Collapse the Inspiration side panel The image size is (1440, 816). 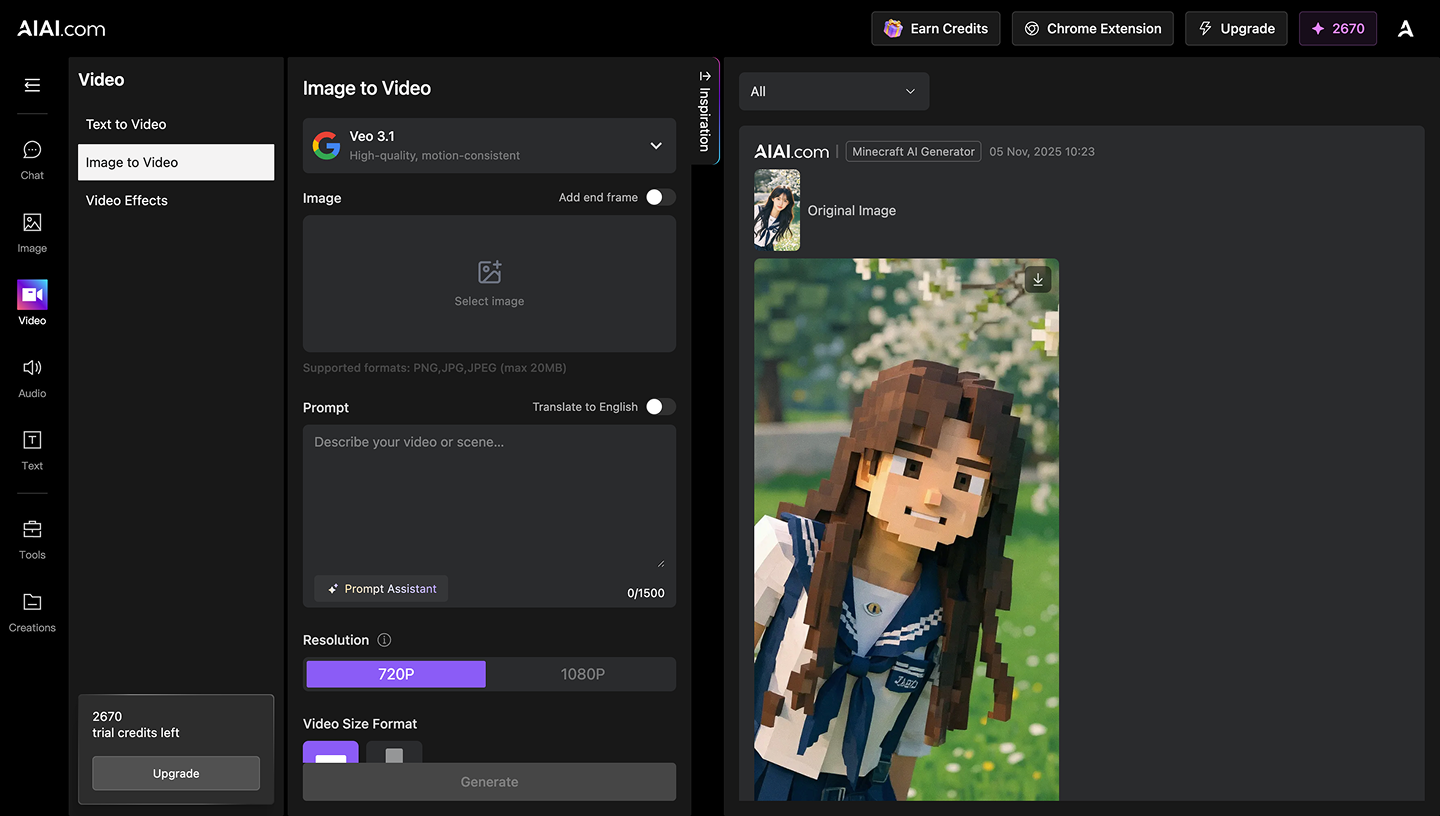(704, 110)
